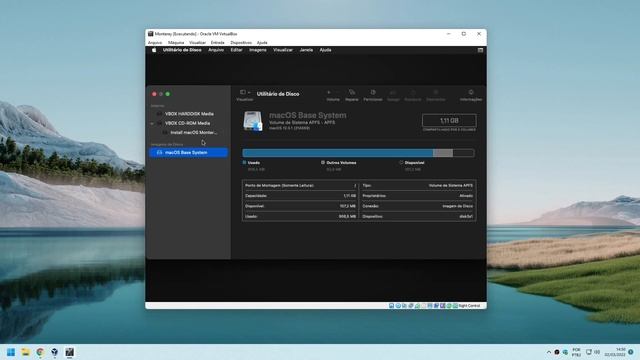Open the Apple menu

154,50
